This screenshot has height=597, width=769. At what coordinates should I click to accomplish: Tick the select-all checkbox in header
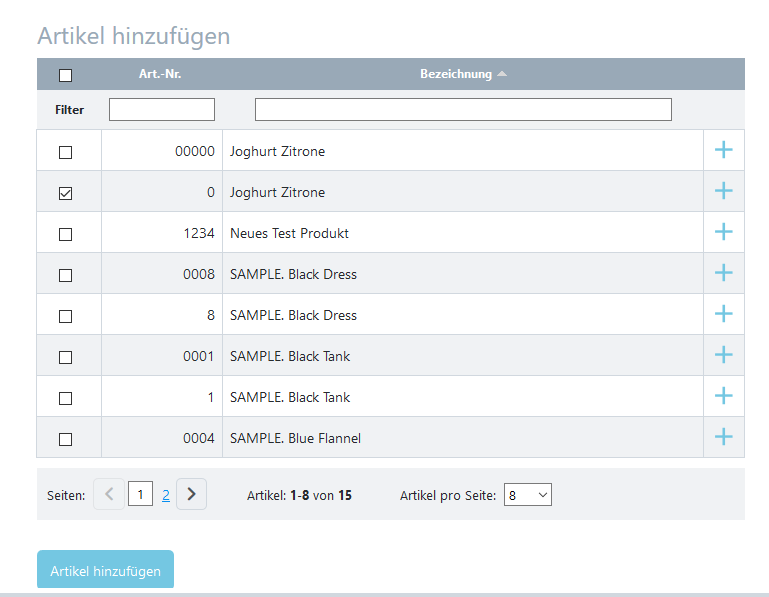tap(65, 75)
